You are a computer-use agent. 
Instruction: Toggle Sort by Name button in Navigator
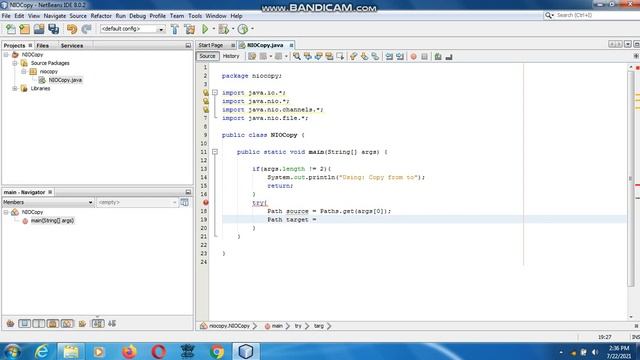point(98,323)
